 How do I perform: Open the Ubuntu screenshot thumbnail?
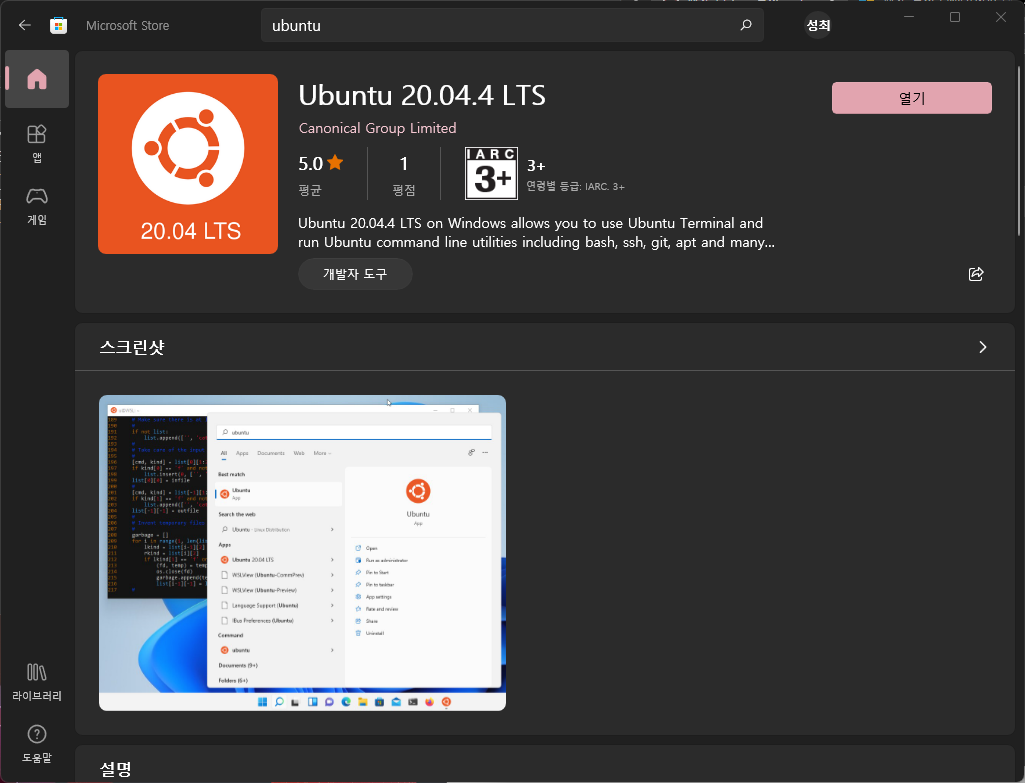click(x=302, y=553)
